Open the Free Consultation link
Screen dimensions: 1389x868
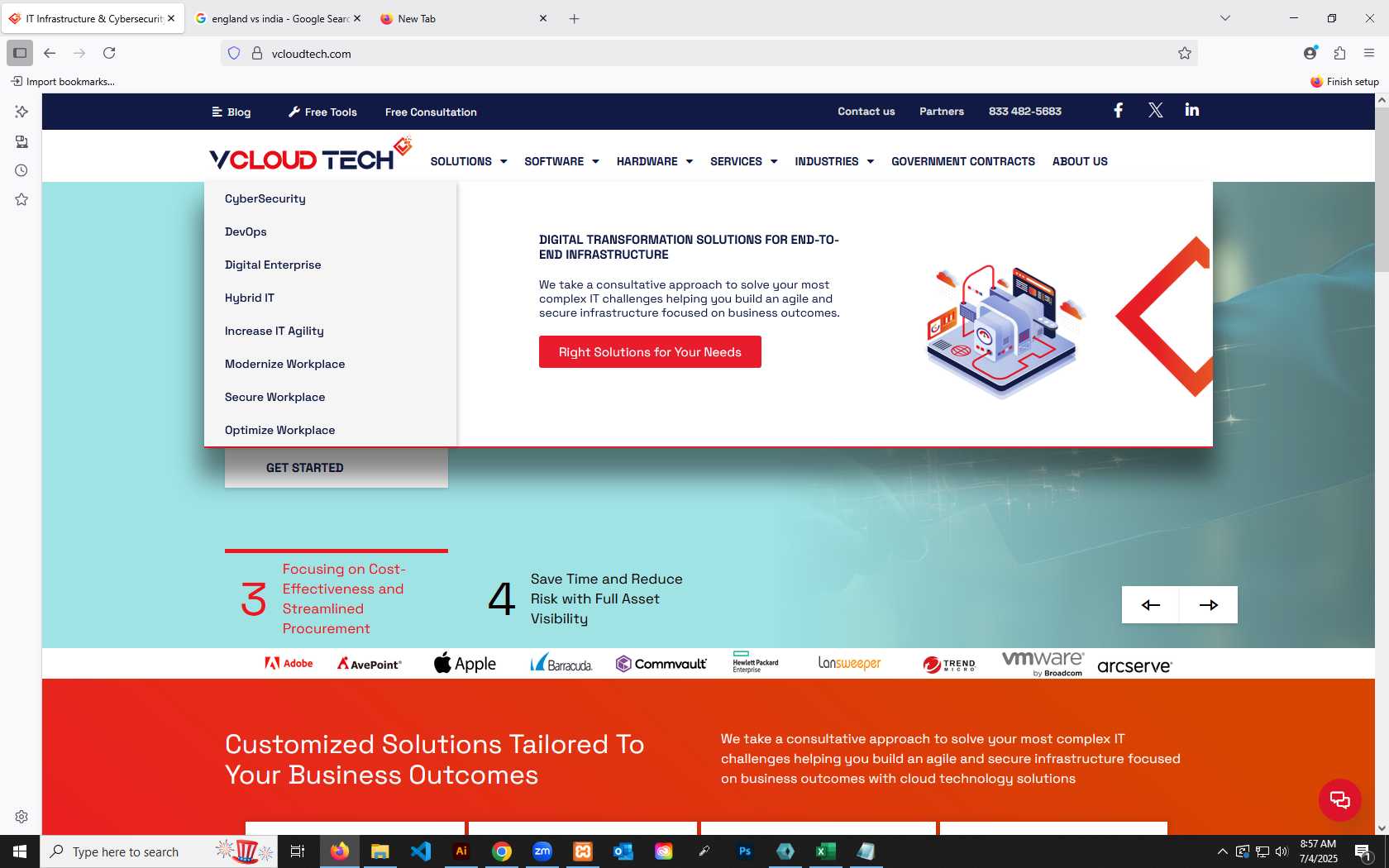pyautogui.click(x=431, y=112)
